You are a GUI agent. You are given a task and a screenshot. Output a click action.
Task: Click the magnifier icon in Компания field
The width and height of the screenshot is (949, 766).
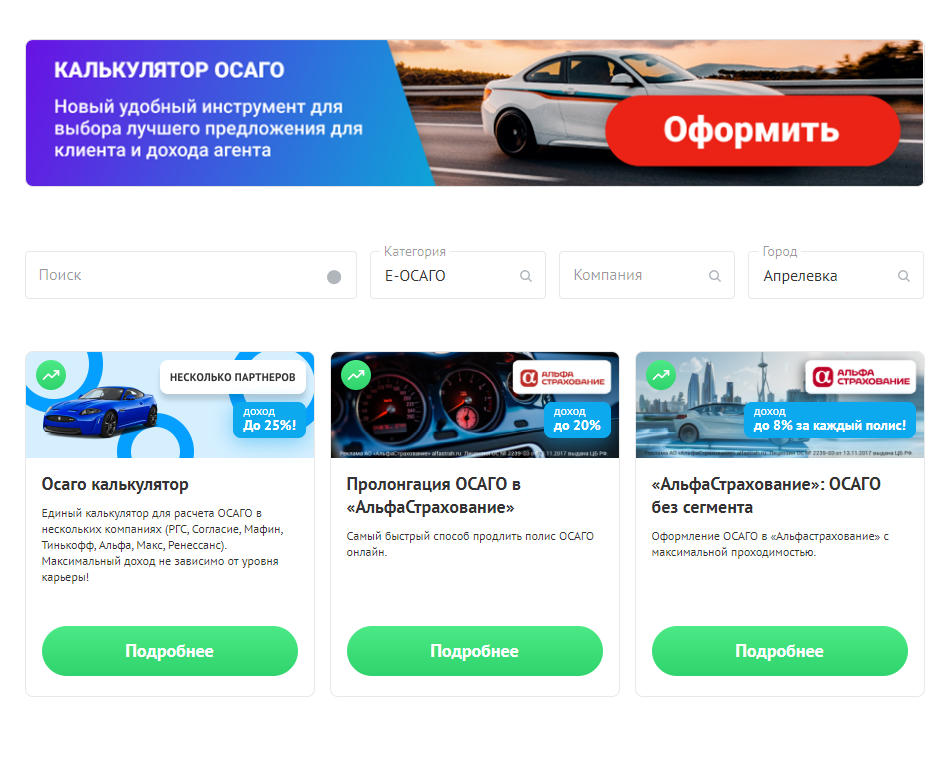[x=715, y=276]
